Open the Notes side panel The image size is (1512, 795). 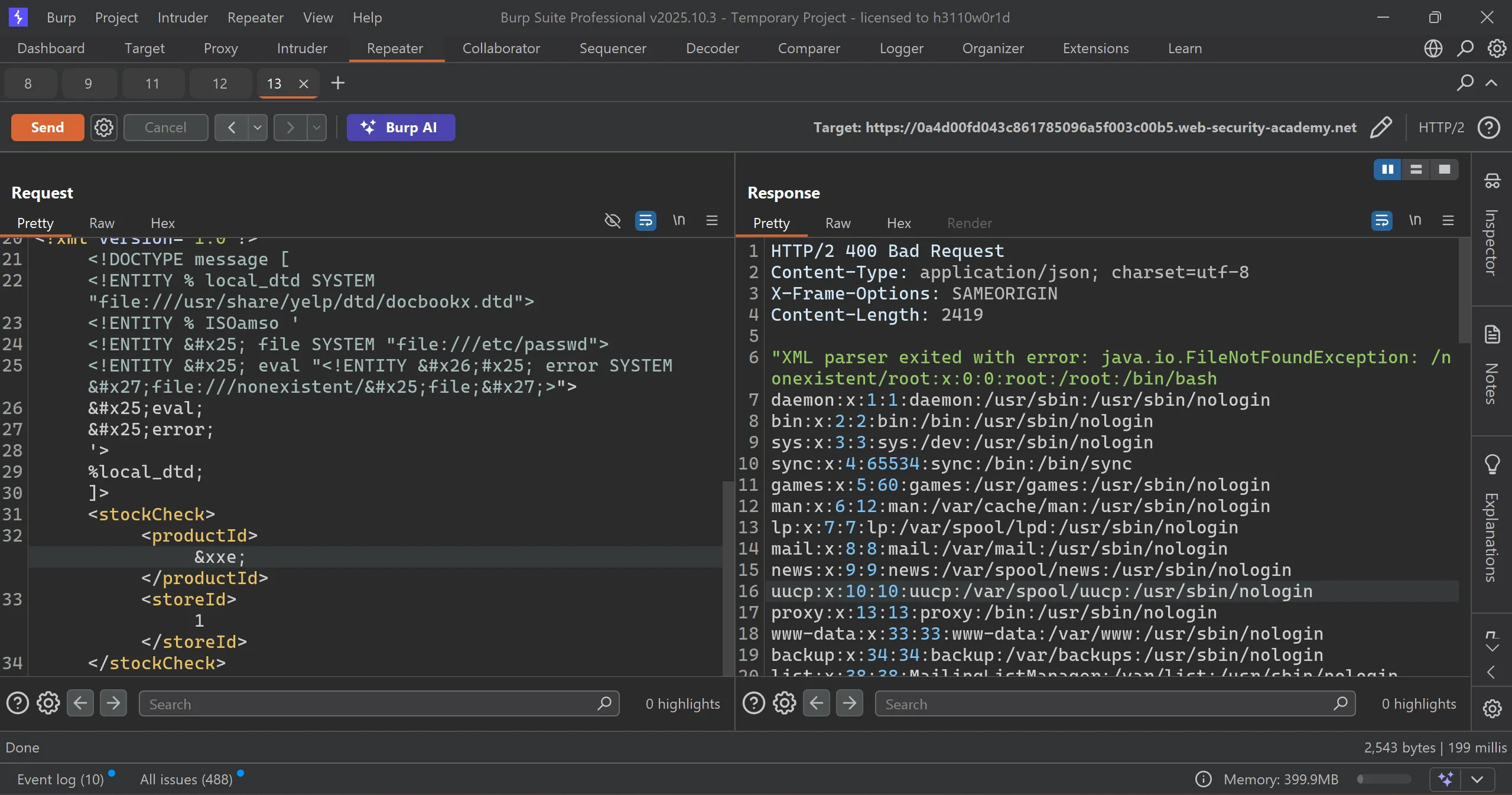(x=1491, y=366)
